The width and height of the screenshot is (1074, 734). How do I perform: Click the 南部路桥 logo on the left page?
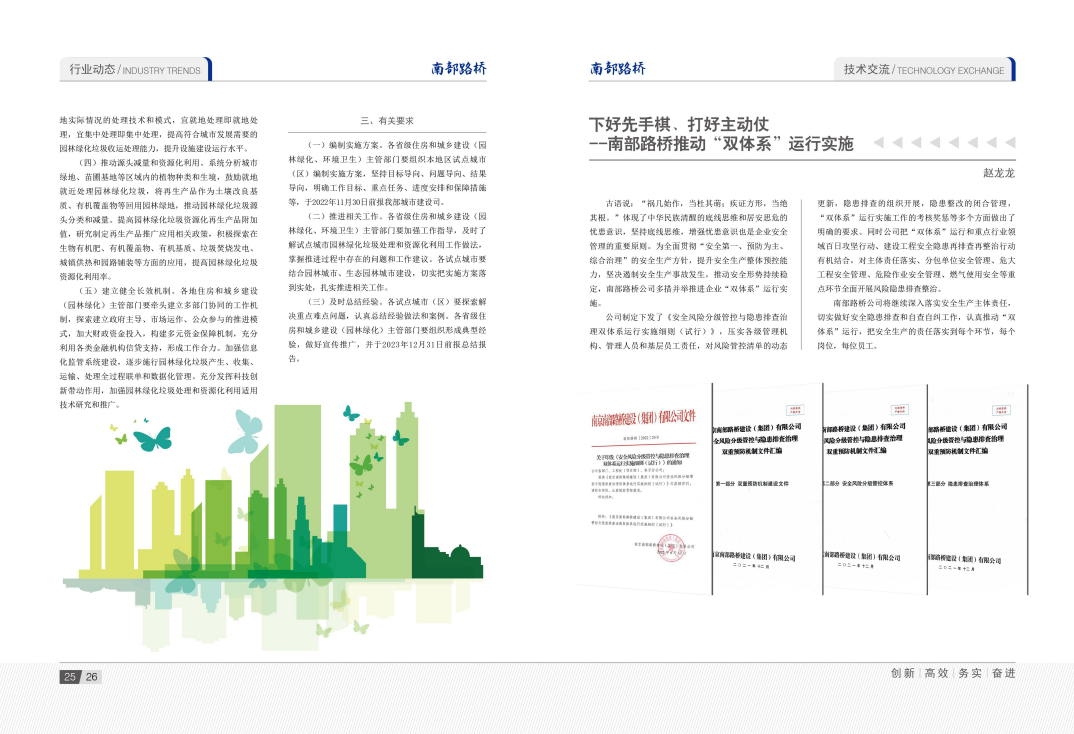click(459, 68)
